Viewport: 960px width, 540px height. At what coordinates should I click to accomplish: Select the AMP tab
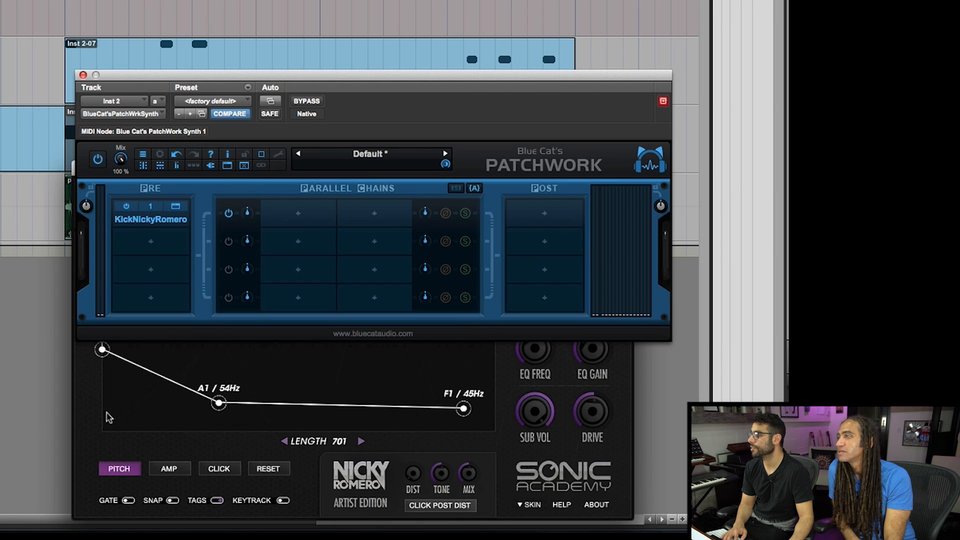pyautogui.click(x=170, y=468)
